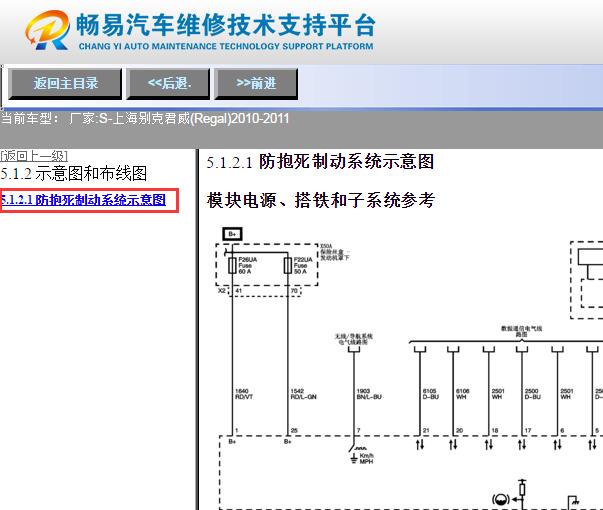Click the Chang Yi platform logo icon
Screen dimensions: 603x510
47,30
